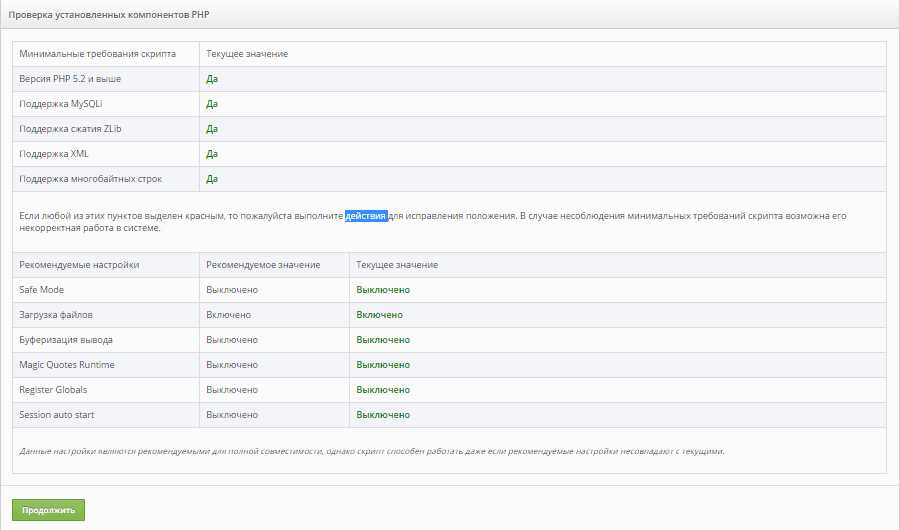This screenshot has height=530, width=900.
Task: Select the Версия PHP 5.2 и выше row label
Action: coord(70,78)
